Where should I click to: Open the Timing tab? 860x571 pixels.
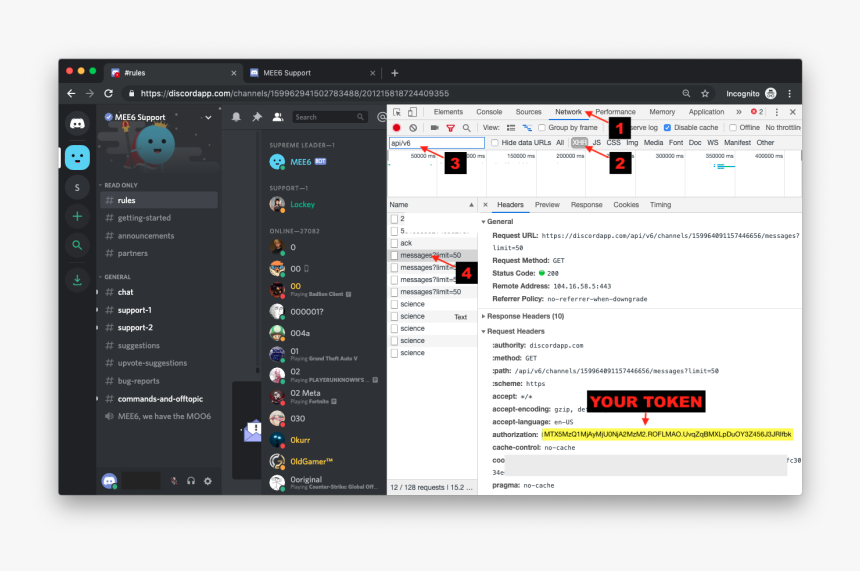tap(660, 205)
